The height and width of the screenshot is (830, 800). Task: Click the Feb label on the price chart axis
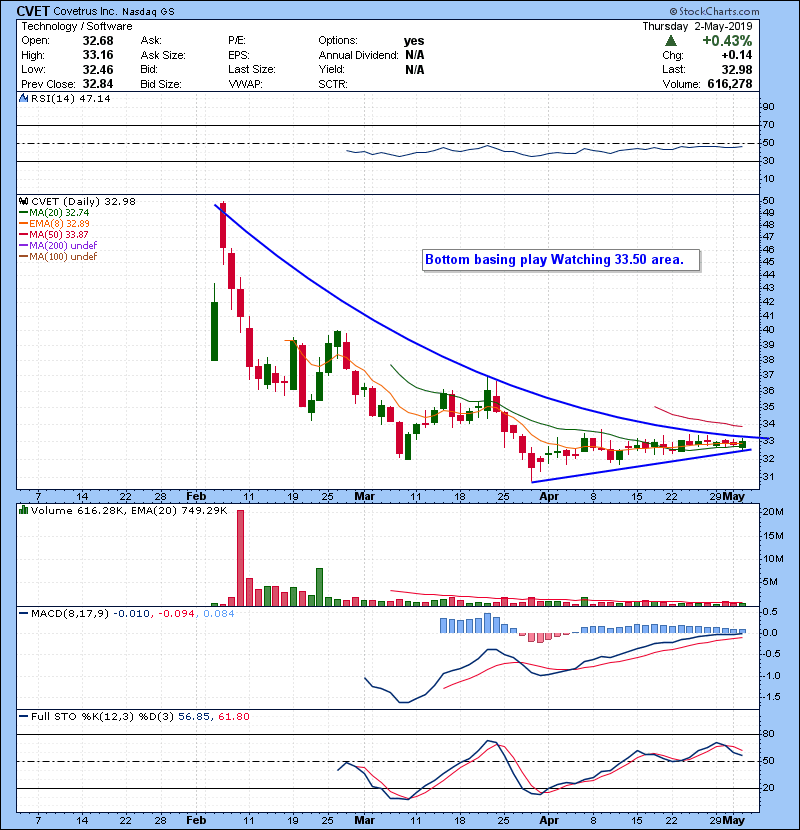196,497
